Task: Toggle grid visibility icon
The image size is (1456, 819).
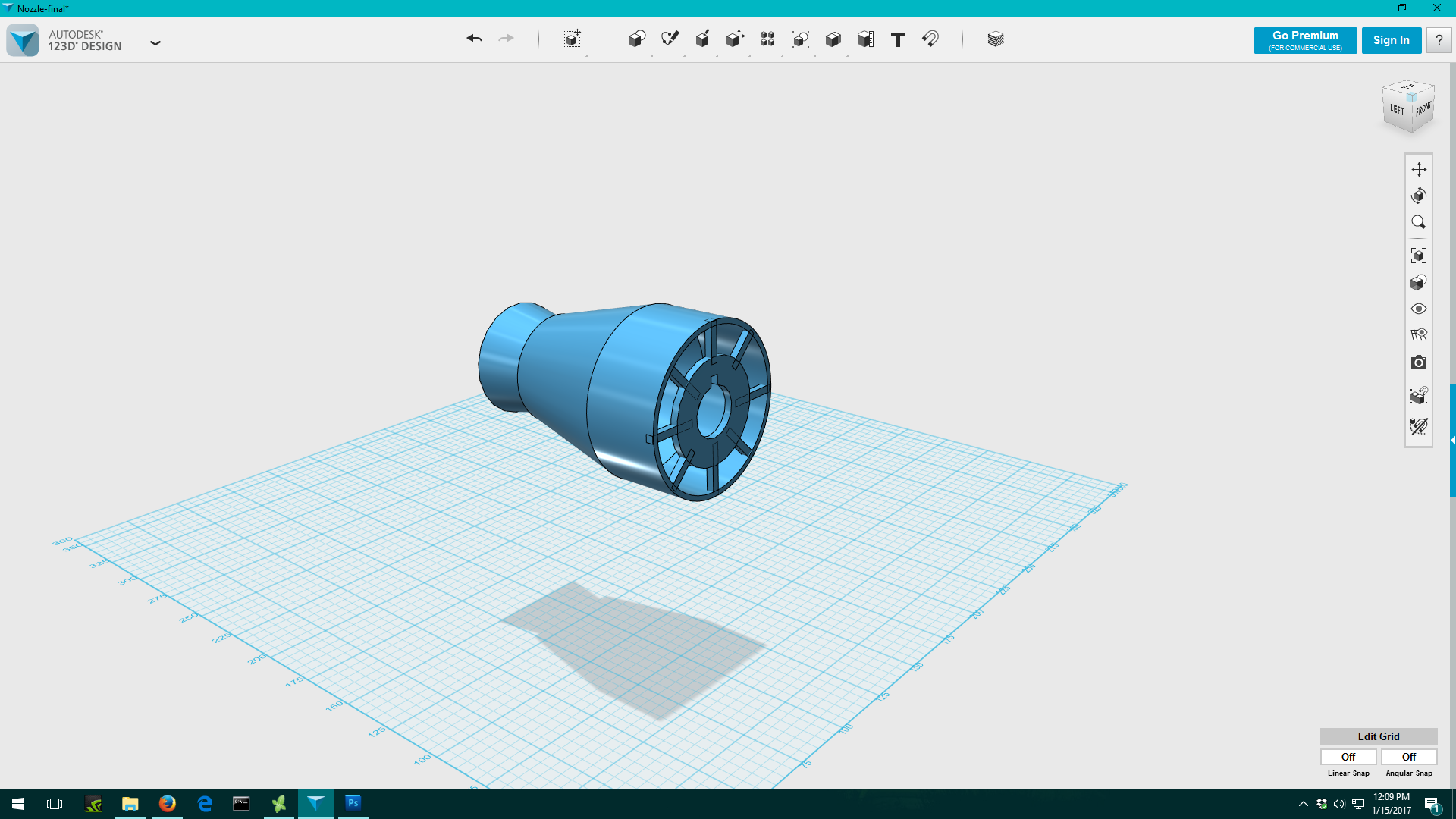Action: point(1418,335)
